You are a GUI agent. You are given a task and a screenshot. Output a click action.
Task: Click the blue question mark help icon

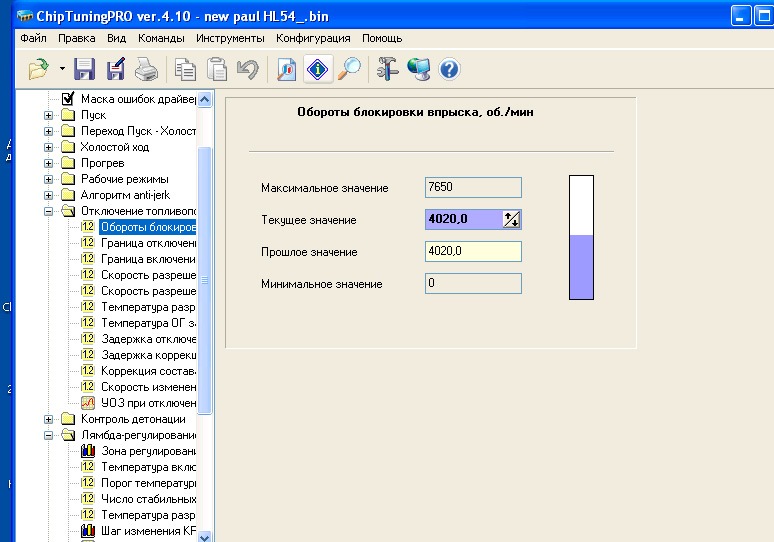pyautogui.click(x=449, y=69)
